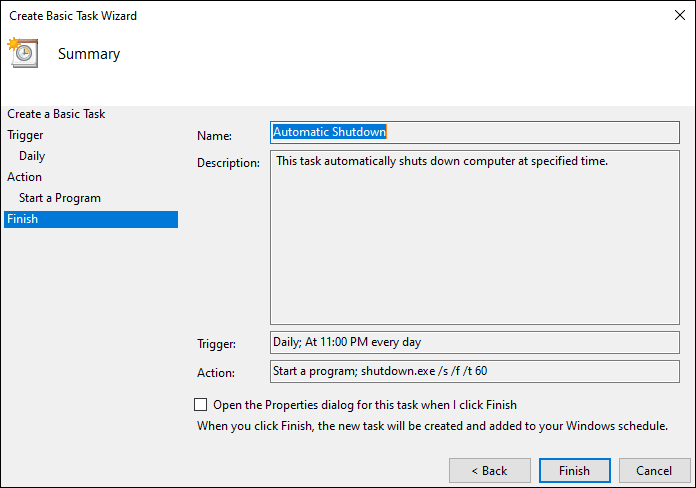The image size is (696, 488).
Task: Click the Name: label
Action: click(214, 136)
